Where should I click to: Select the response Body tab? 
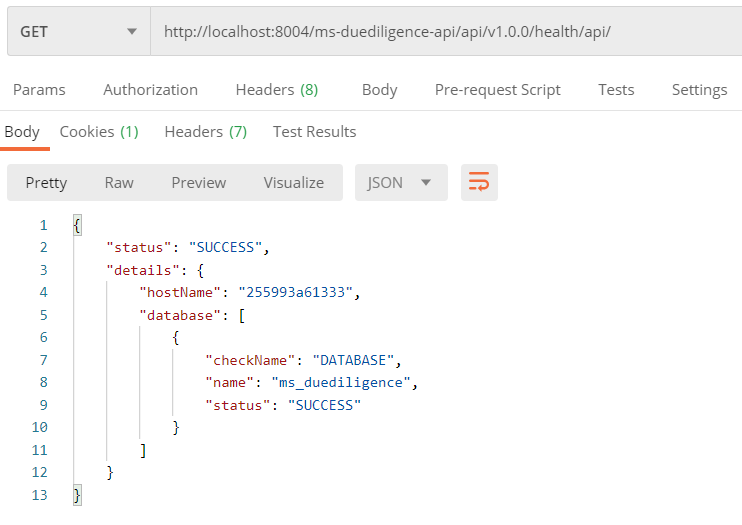(22, 131)
